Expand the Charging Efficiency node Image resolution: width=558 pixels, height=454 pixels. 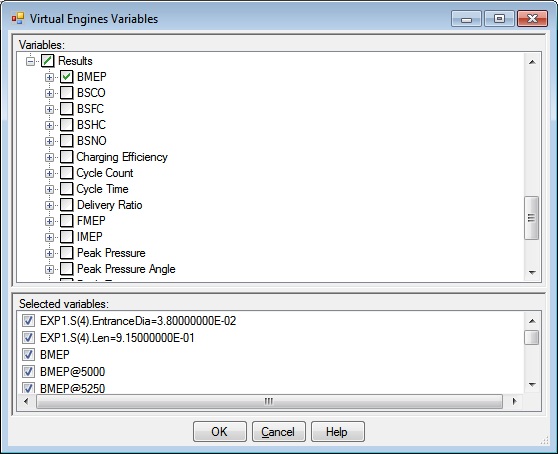(49, 157)
